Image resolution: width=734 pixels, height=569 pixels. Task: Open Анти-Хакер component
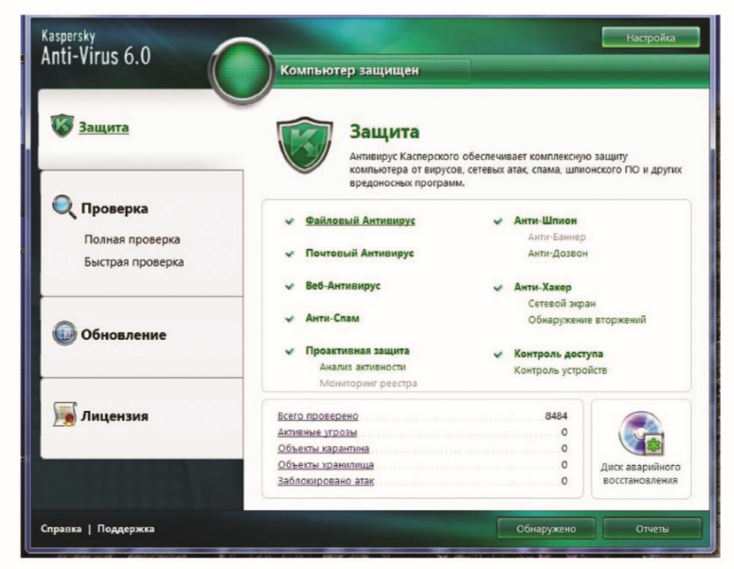543,287
